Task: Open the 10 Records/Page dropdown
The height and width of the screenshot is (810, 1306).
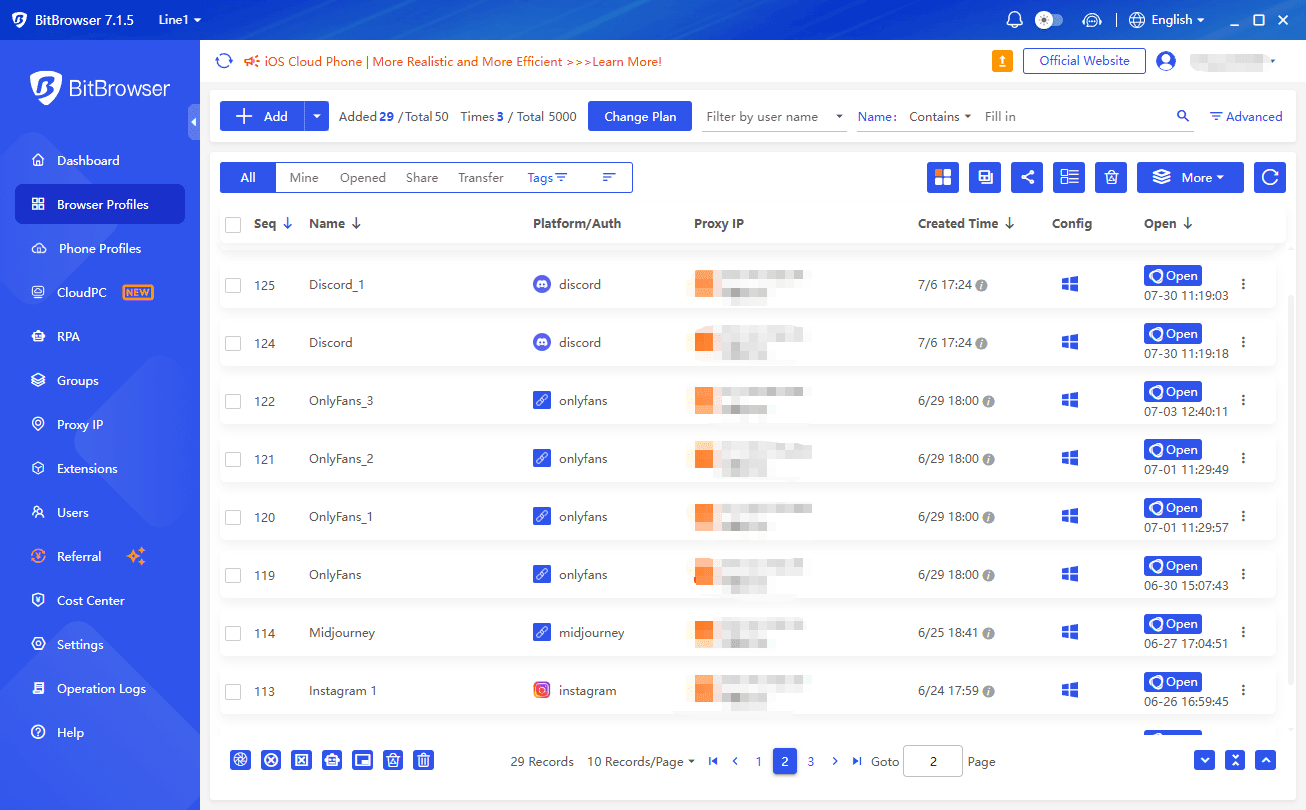Action: (641, 761)
